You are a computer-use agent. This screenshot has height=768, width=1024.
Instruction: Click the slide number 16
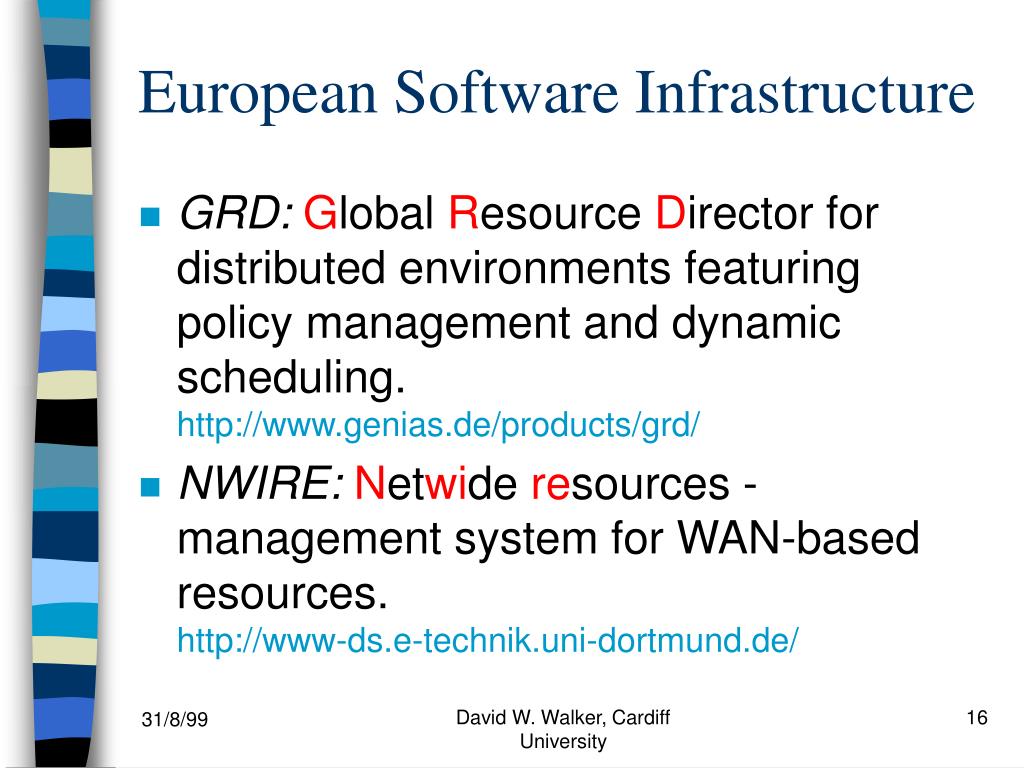977,718
